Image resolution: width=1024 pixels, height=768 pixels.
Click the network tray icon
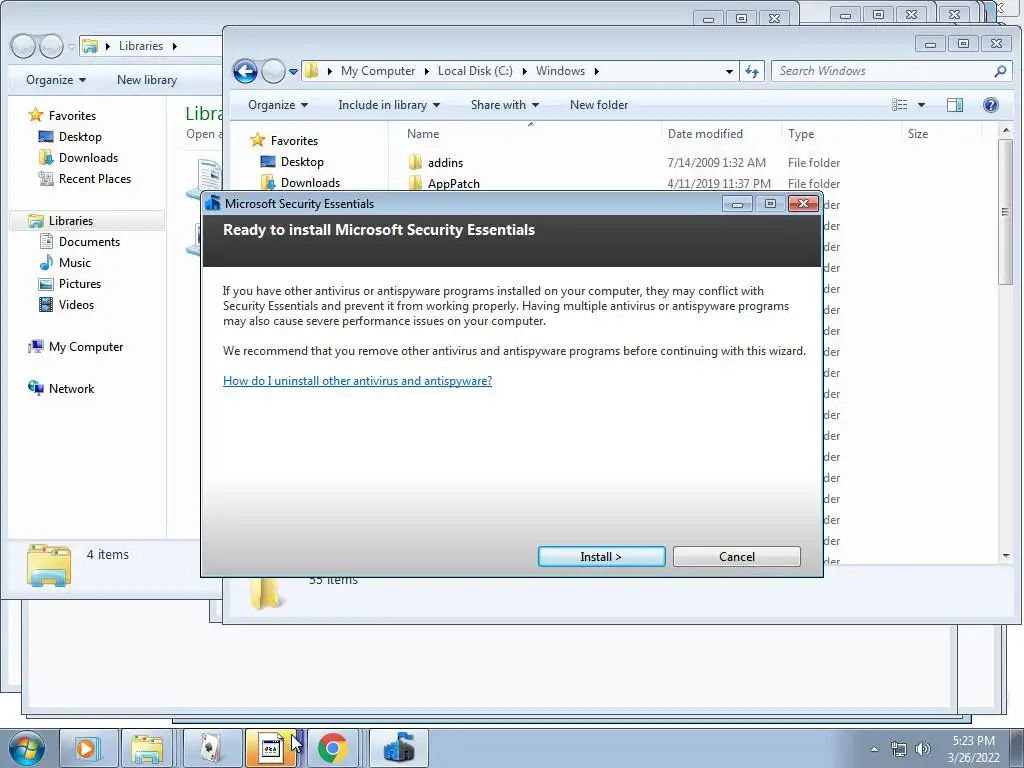click(x=899, y=749)
